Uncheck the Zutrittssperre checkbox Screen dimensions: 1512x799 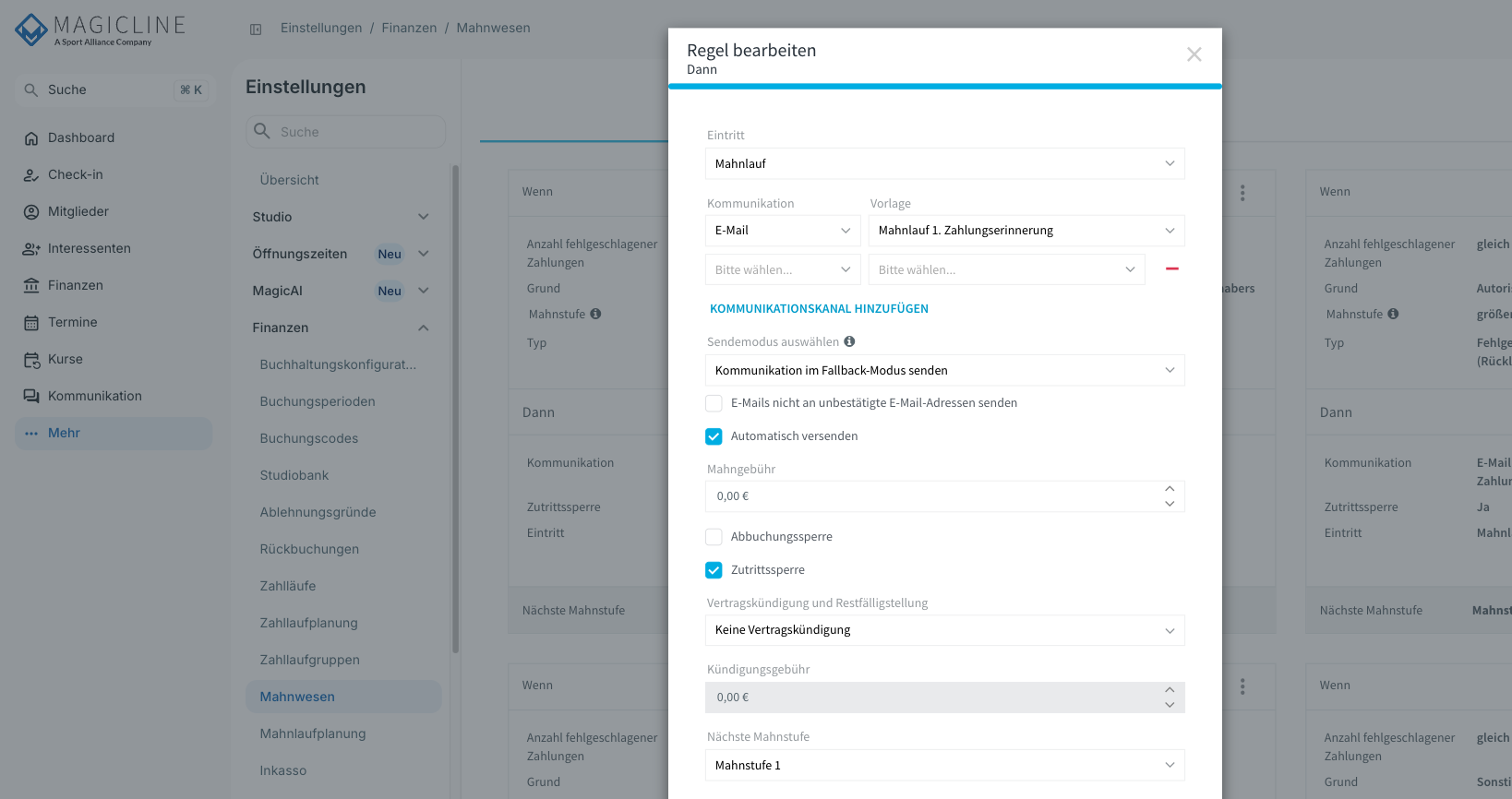[x=714, y=570]
